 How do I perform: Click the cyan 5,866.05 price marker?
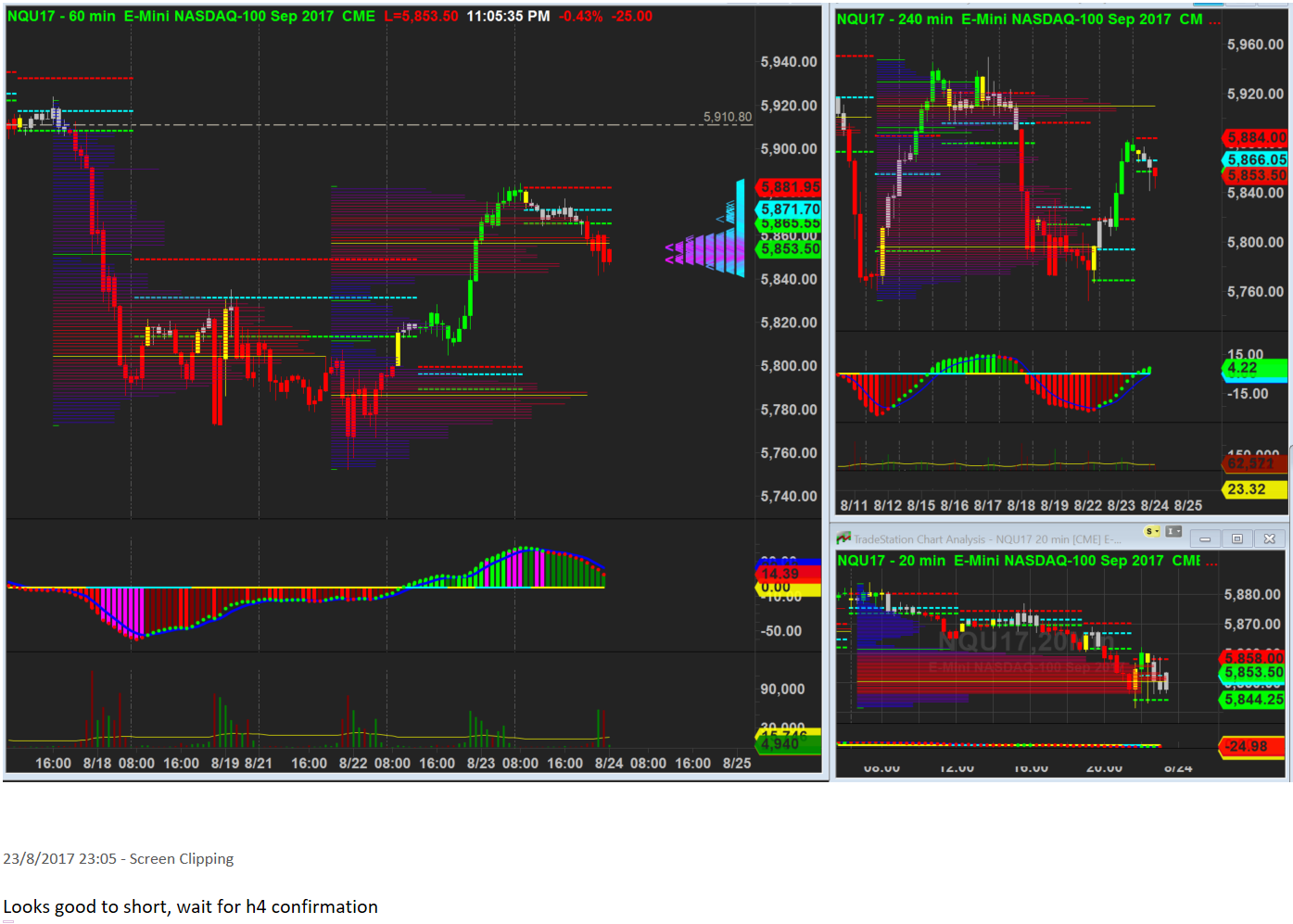(x=1256, y=159)
